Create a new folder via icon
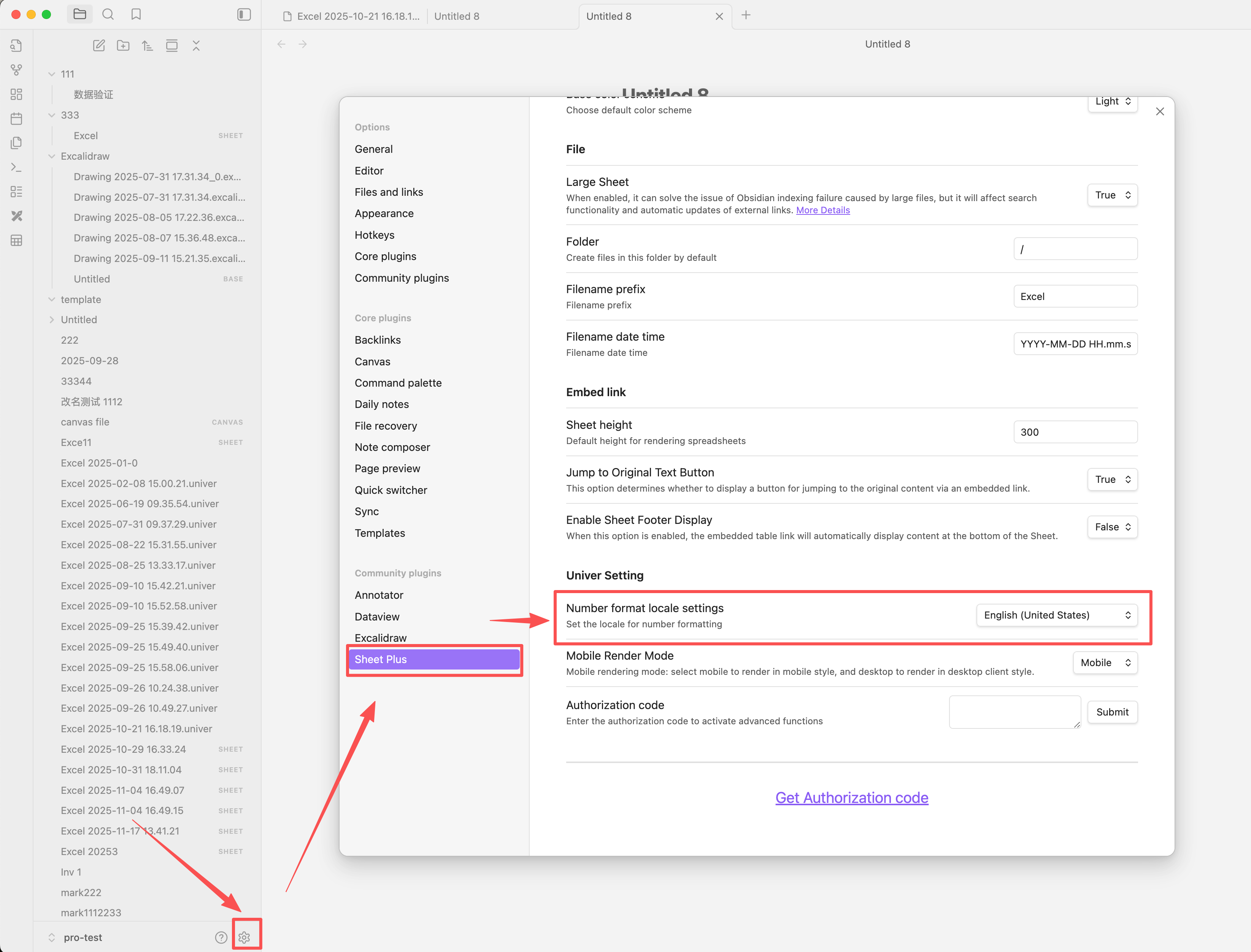 pyautogui.click(x=123, y=46)
